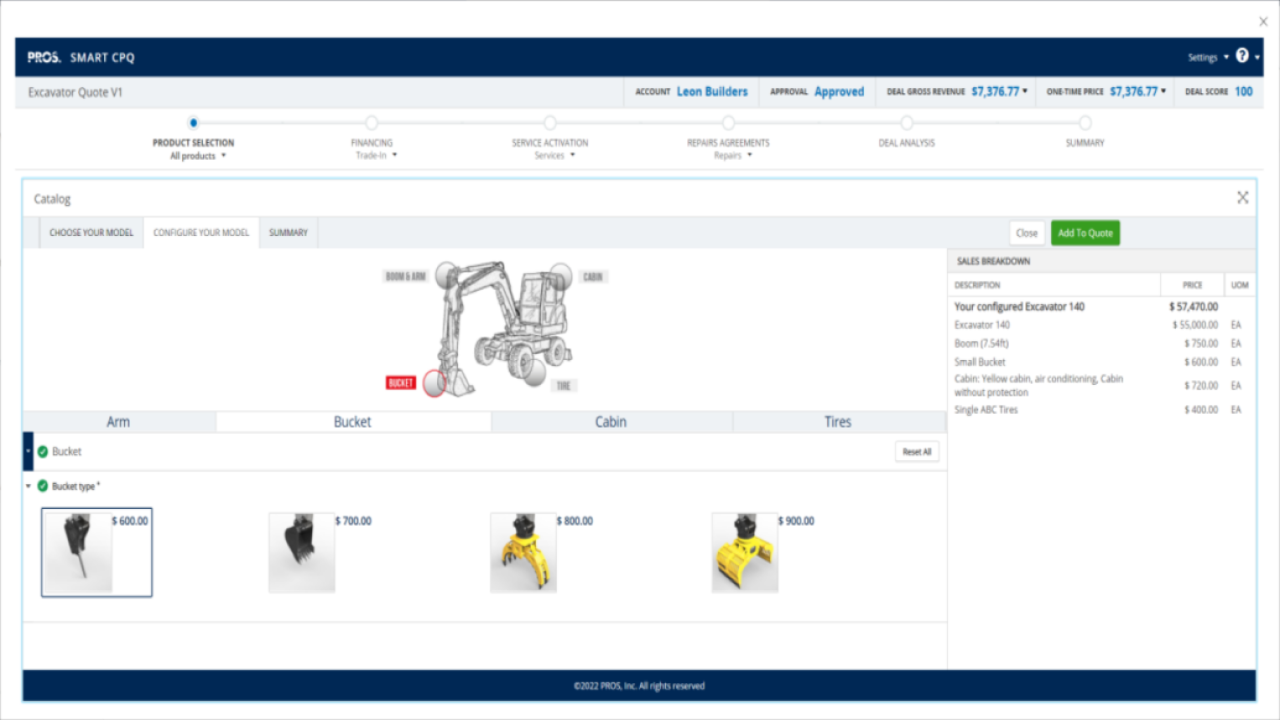Image resolution: width=1280 pixels, height=720 pixels.
Task: Switch to Choose Your Model tab
Action: tap(91, 233)
